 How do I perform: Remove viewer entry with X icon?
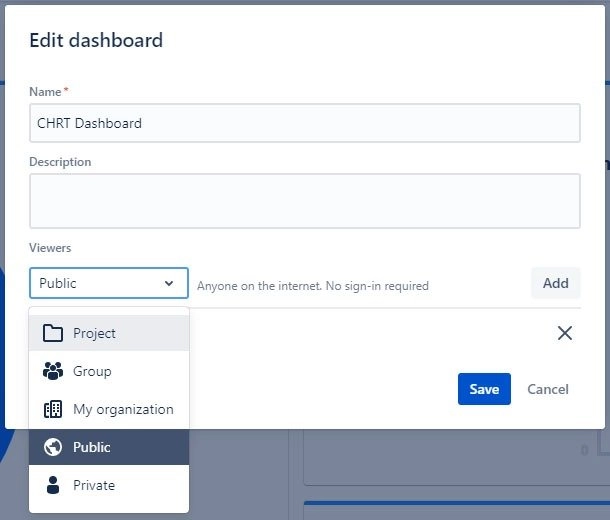click(564, 333)
